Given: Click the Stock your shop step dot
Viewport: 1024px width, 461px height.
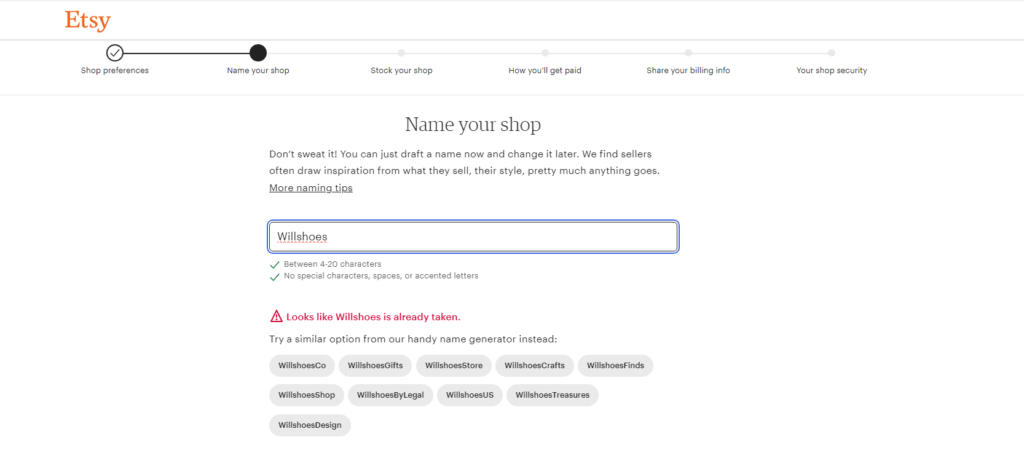Looking at the screenshot, I should point(401,53).
